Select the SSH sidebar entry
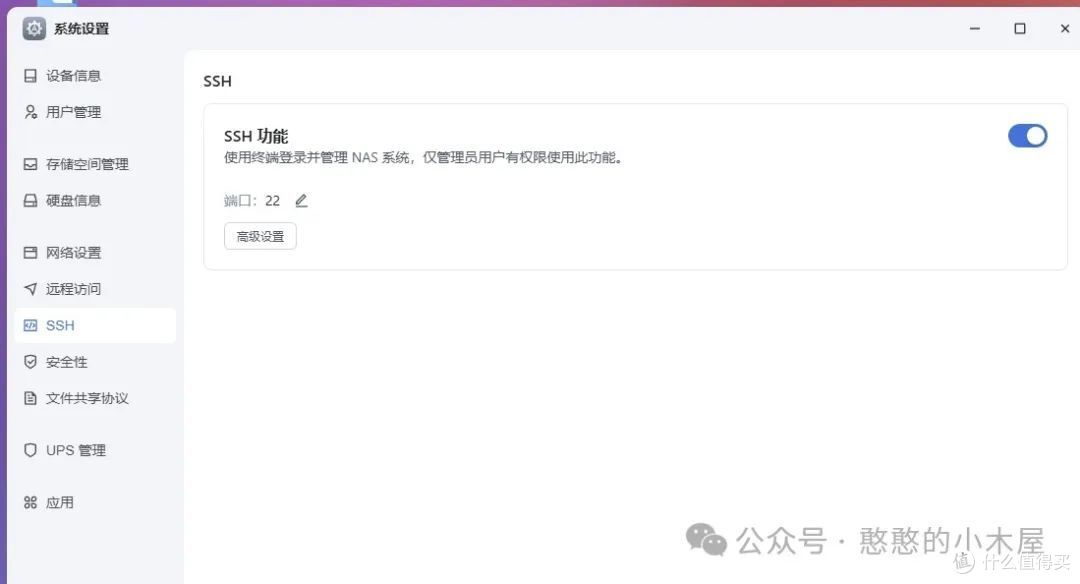1080x584 pixels. 95,325
